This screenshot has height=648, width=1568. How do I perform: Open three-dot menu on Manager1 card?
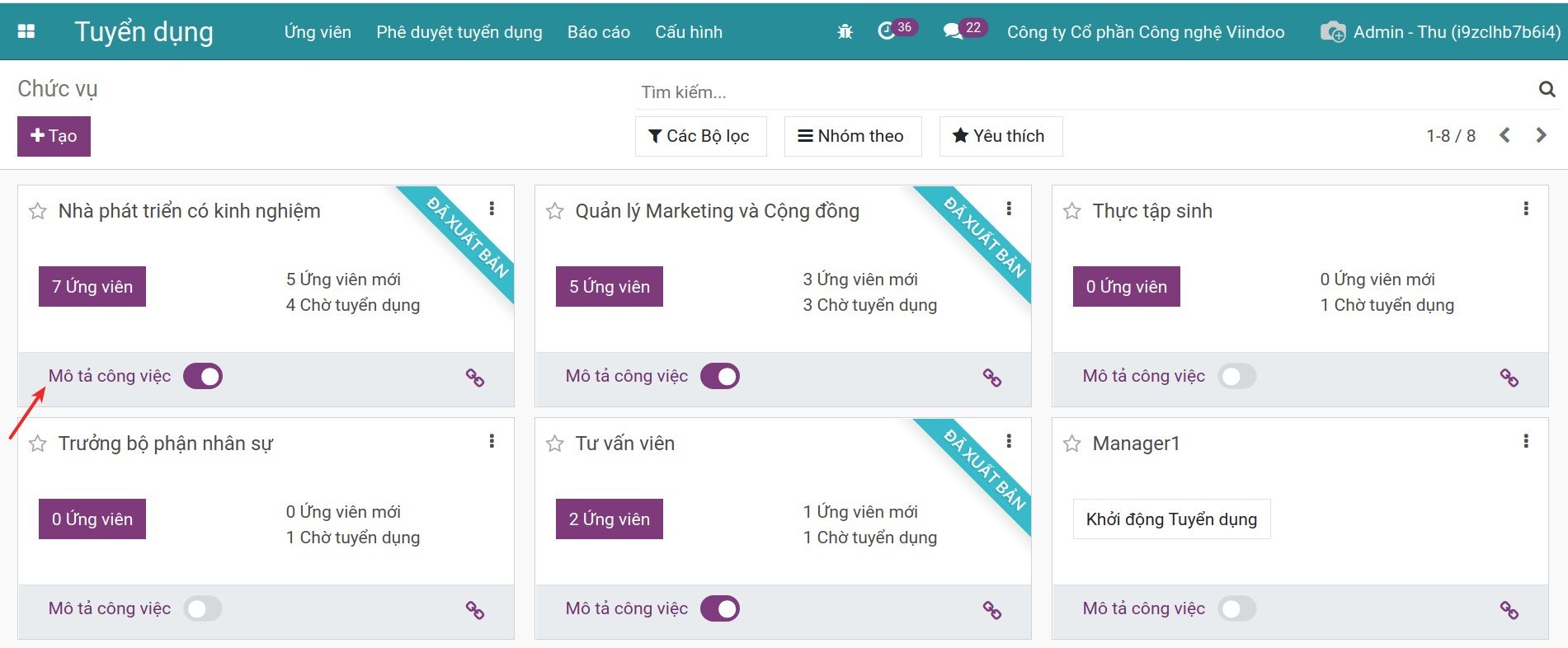[1525, 441]
